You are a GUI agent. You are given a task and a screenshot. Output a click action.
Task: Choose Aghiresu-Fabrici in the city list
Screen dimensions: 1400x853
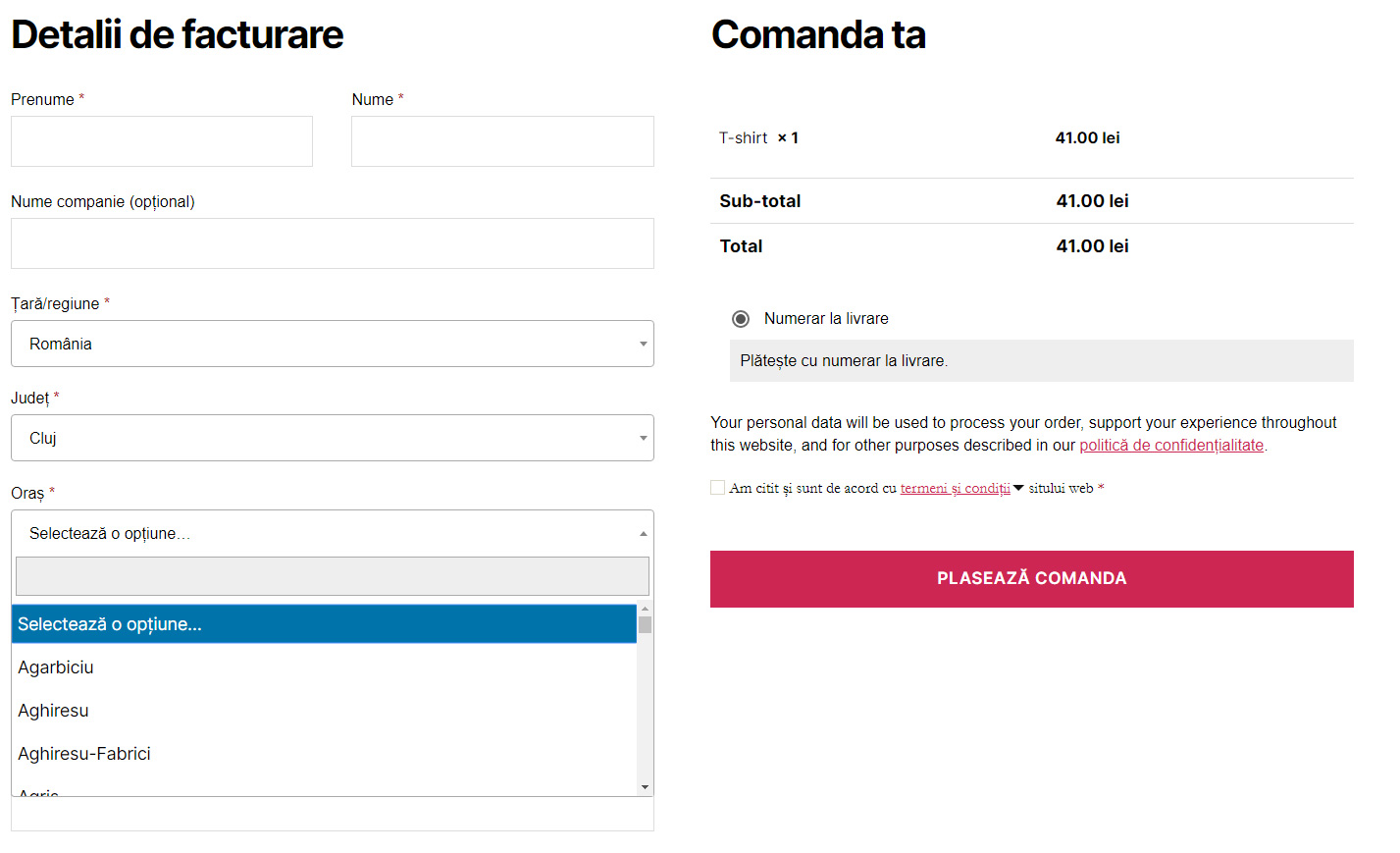point(84,754)
